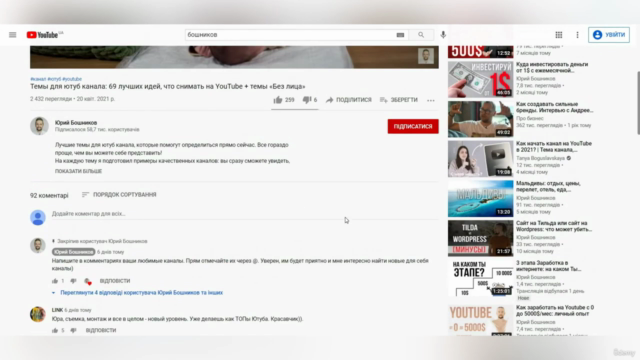
Task: Open Как создавать сильные бренды thumbnail
Action: pos(480,119)
